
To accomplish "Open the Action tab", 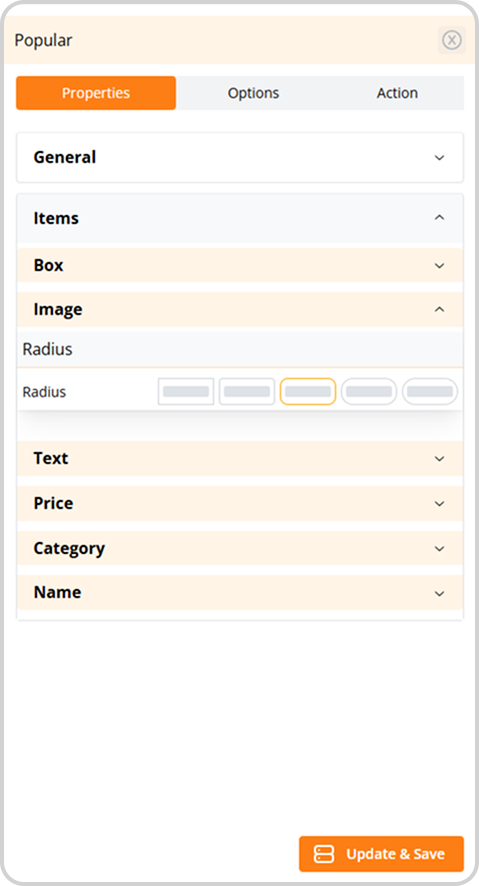I will [397, 93].
